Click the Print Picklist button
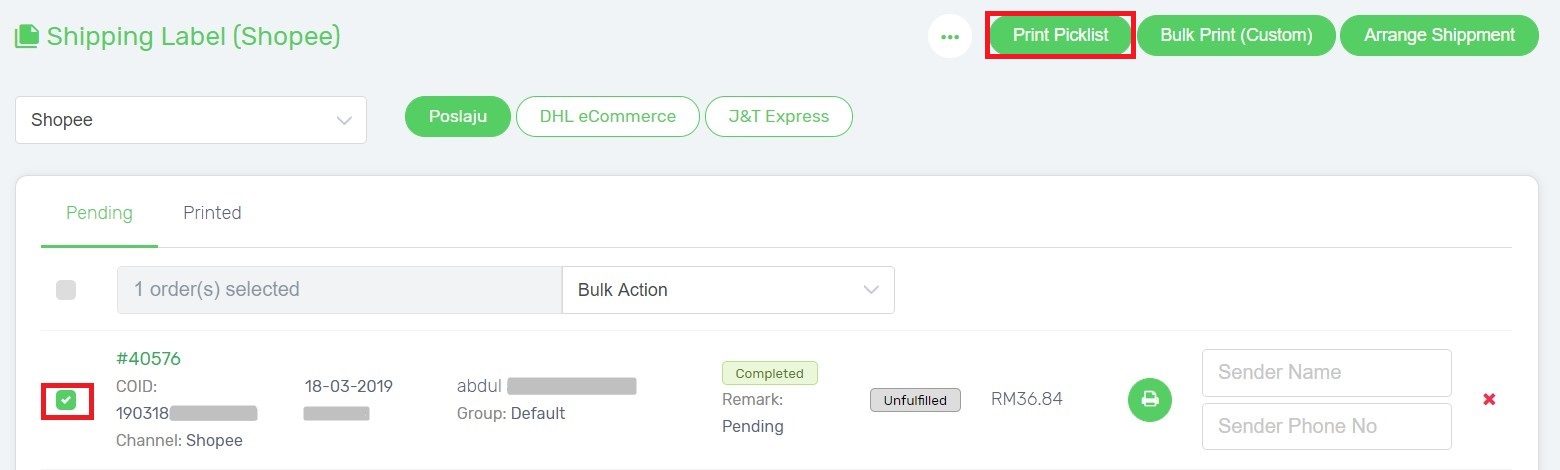The width and height of the screenshot is (1560, 470). coord(1060,35)
